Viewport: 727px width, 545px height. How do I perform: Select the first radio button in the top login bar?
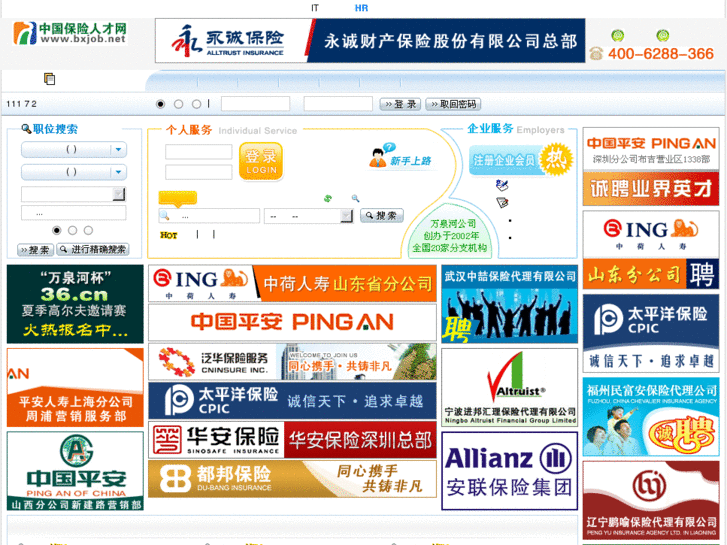(160, 104)
